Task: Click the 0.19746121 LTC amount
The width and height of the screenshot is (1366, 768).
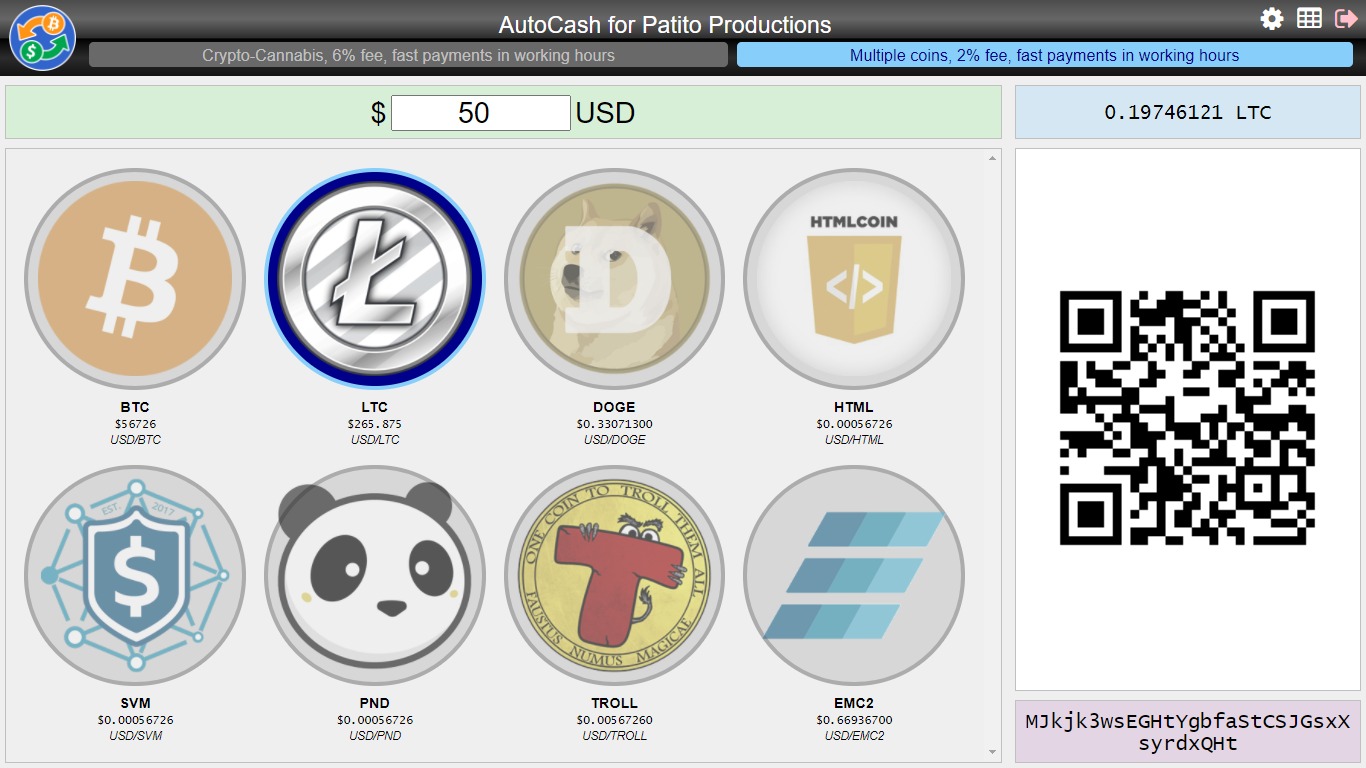Action: tap(1187, 112)
